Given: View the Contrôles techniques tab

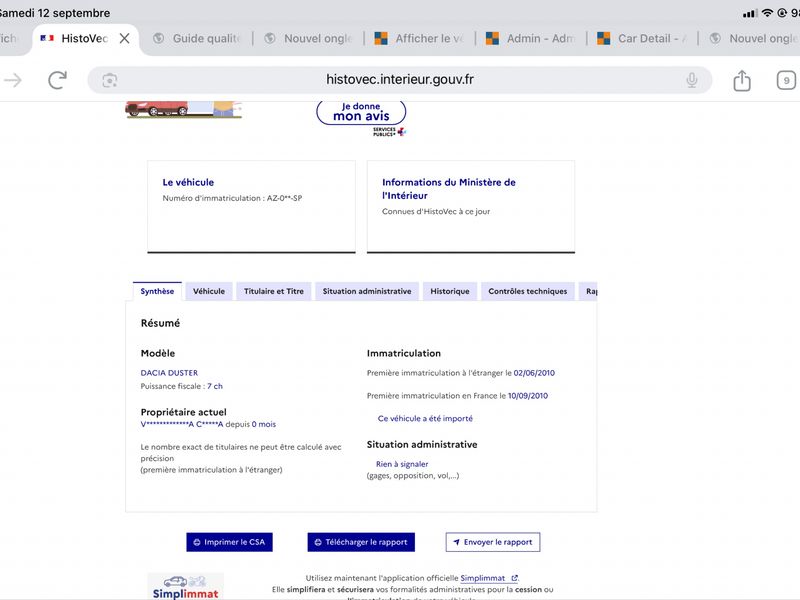Looking at the screenshot, I should [x=528, y=291].
